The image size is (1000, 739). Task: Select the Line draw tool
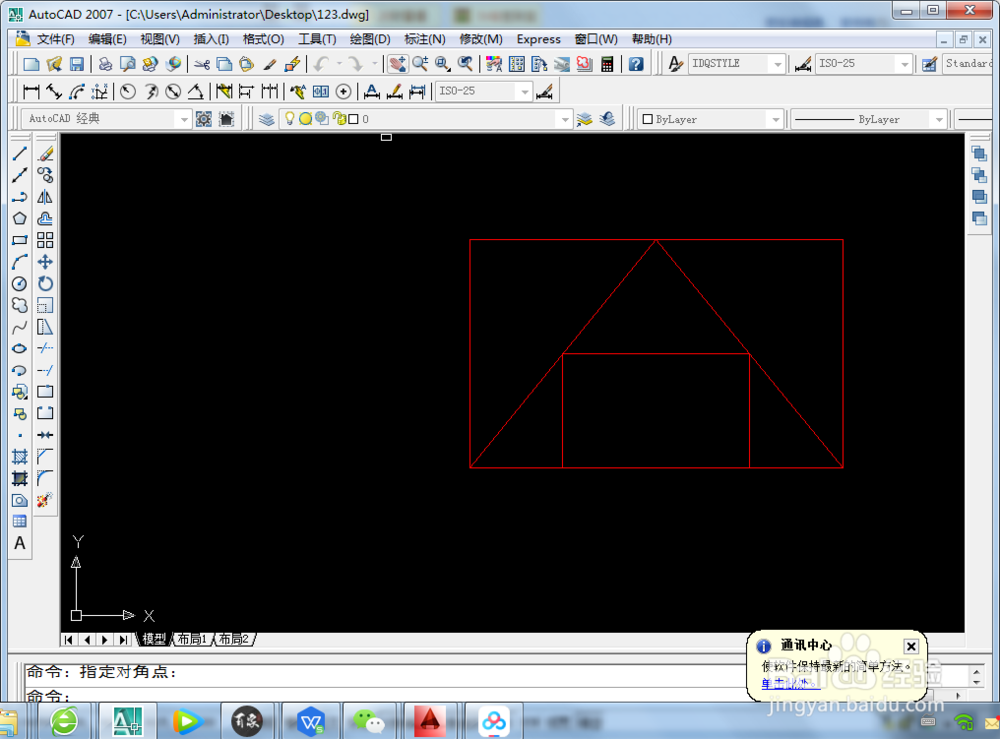[20, 153]
